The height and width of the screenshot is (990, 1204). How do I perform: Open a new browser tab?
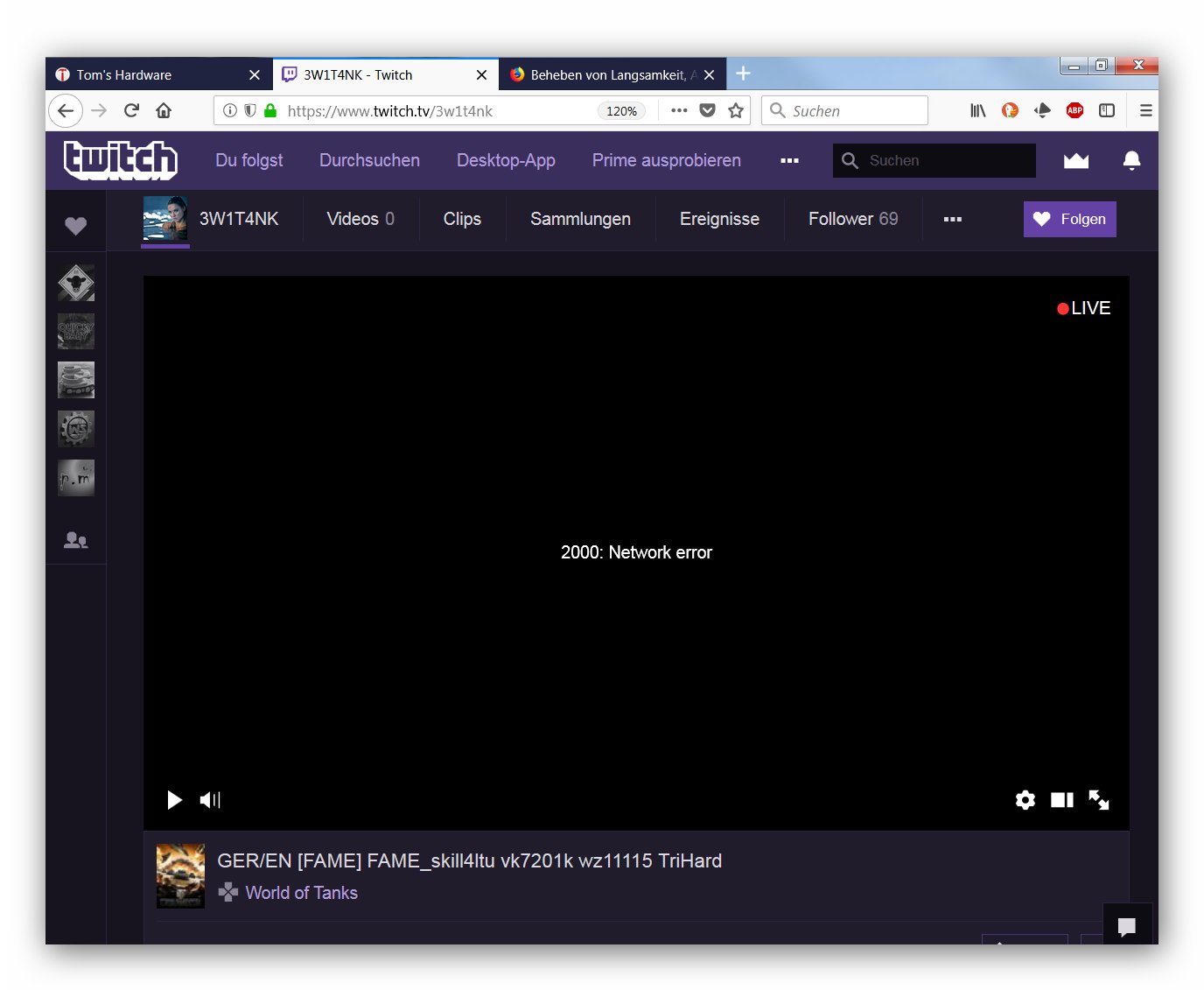tap(743, 74)
